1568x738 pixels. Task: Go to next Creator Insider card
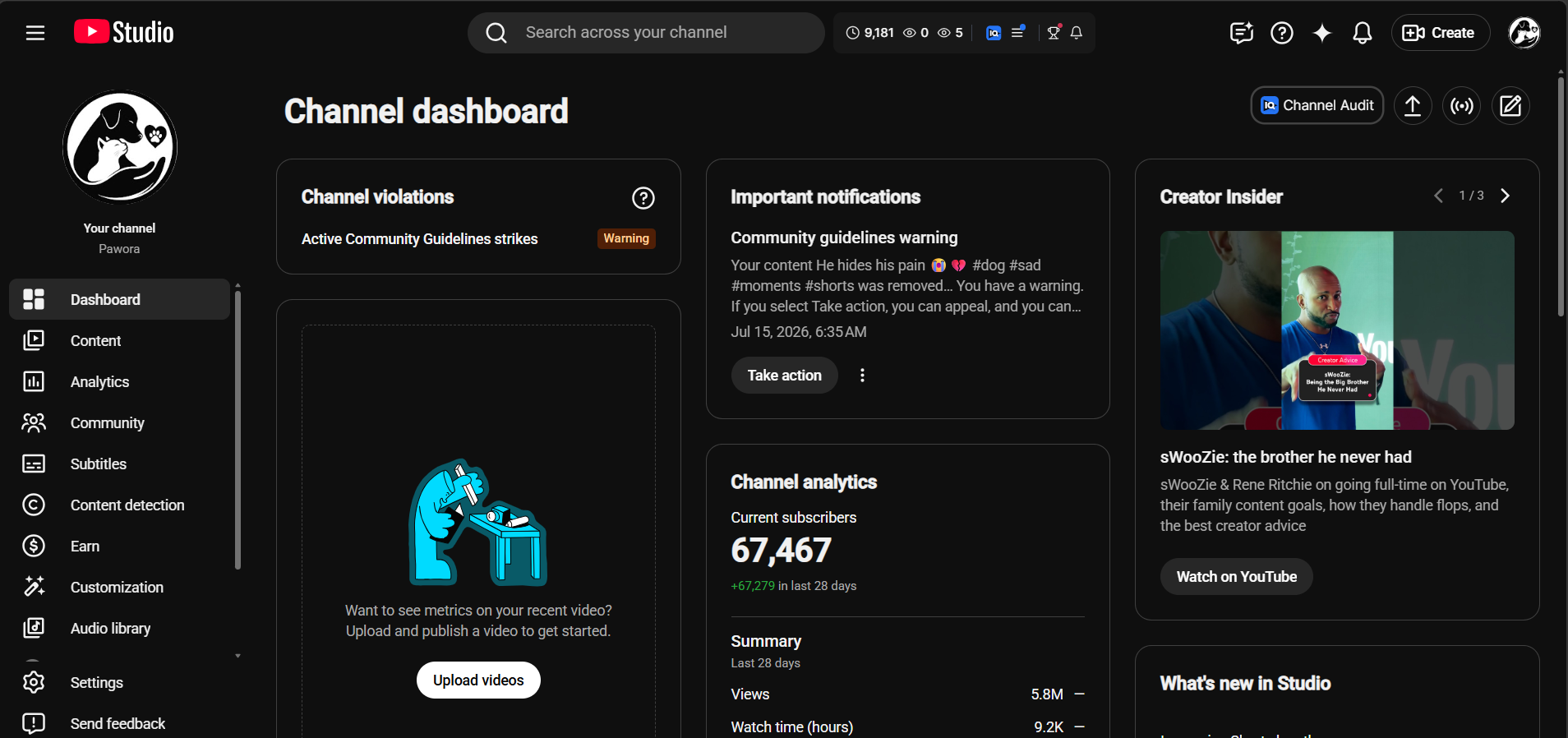point(1506,196)
